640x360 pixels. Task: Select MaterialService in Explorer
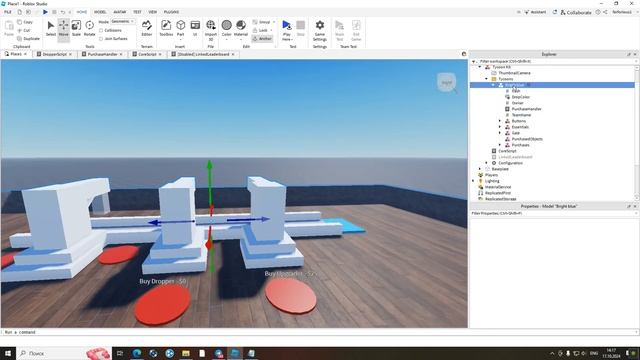498,187
